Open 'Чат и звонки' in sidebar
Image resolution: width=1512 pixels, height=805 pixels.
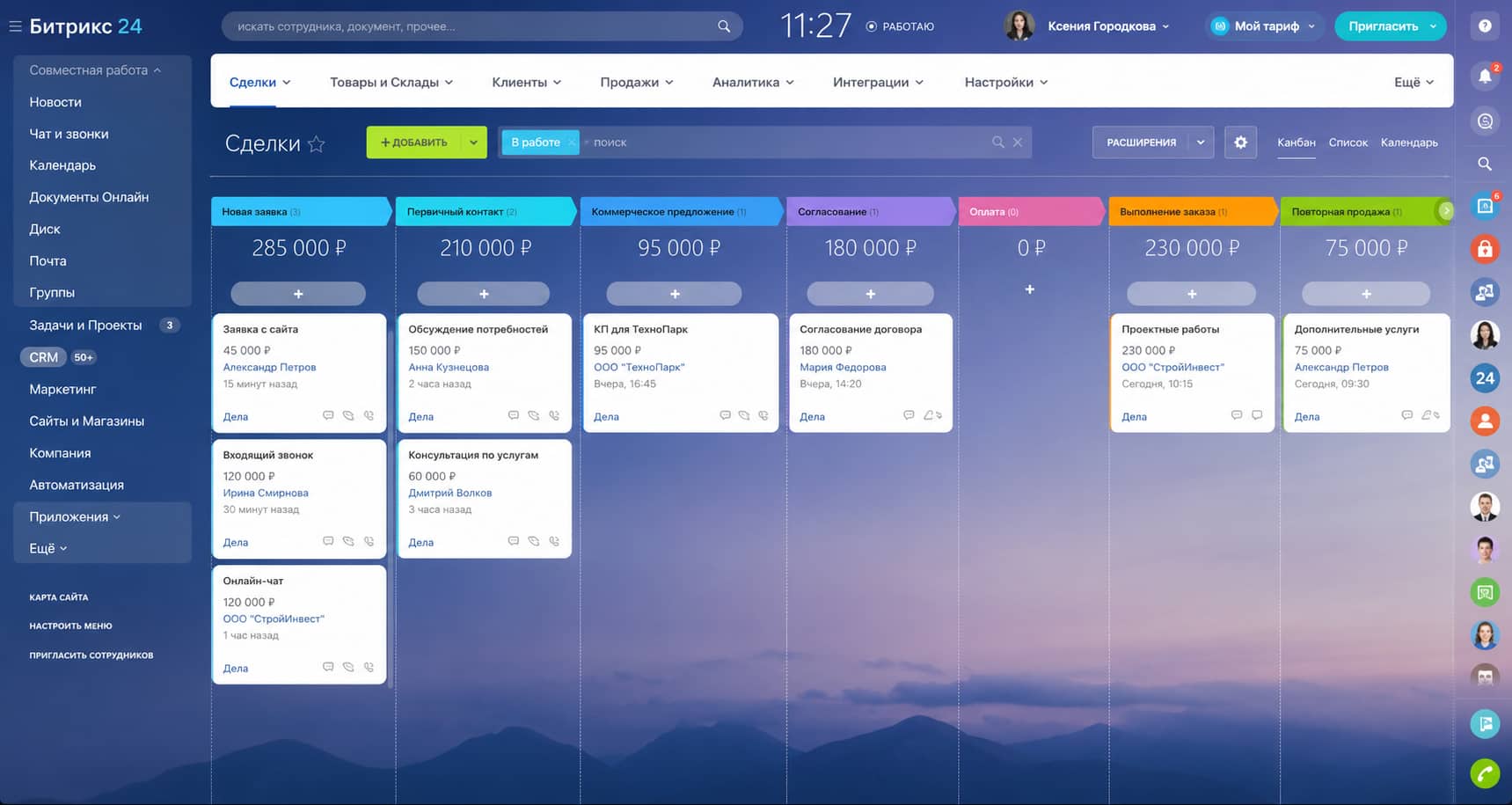coord(69,134)
